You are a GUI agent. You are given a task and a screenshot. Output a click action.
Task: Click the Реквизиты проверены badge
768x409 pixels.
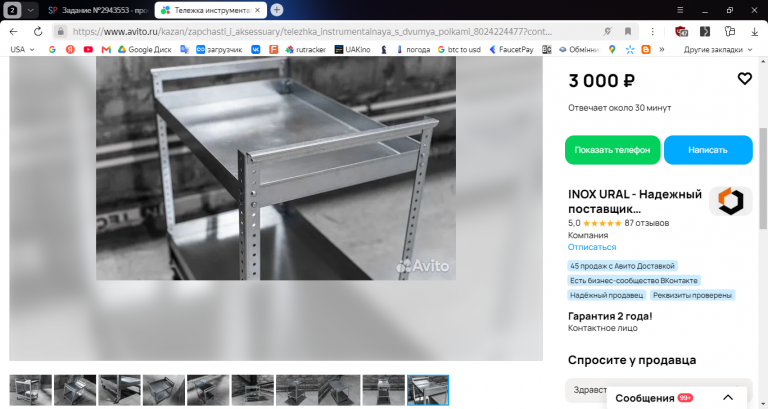point(692,295)
